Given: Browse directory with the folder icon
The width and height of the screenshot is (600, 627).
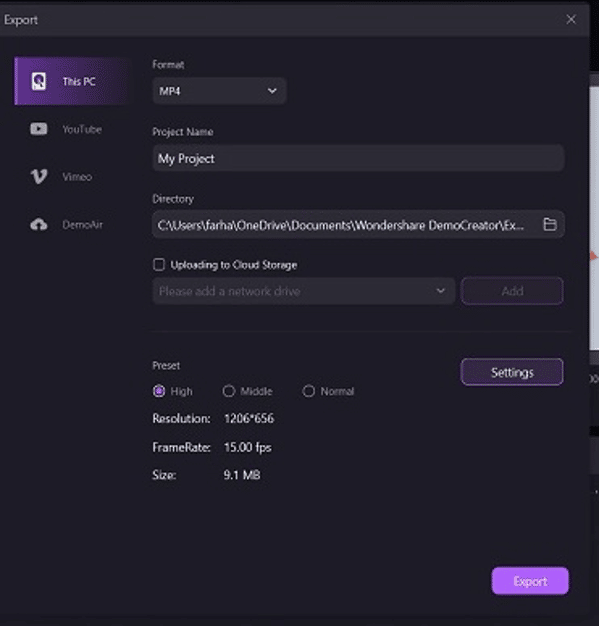Looking at the screenshot, I should click(549, 225).
